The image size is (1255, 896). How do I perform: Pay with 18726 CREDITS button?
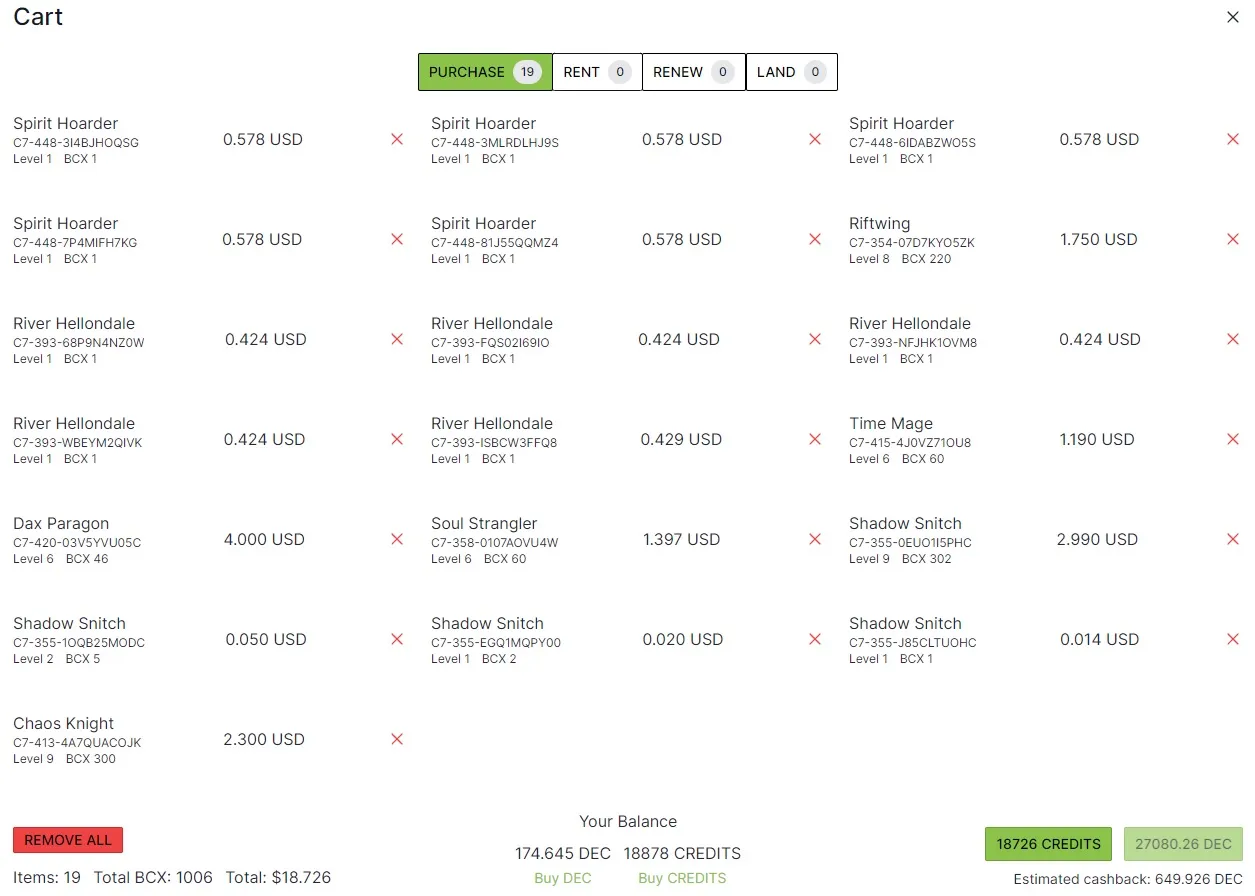[1048, 844]
